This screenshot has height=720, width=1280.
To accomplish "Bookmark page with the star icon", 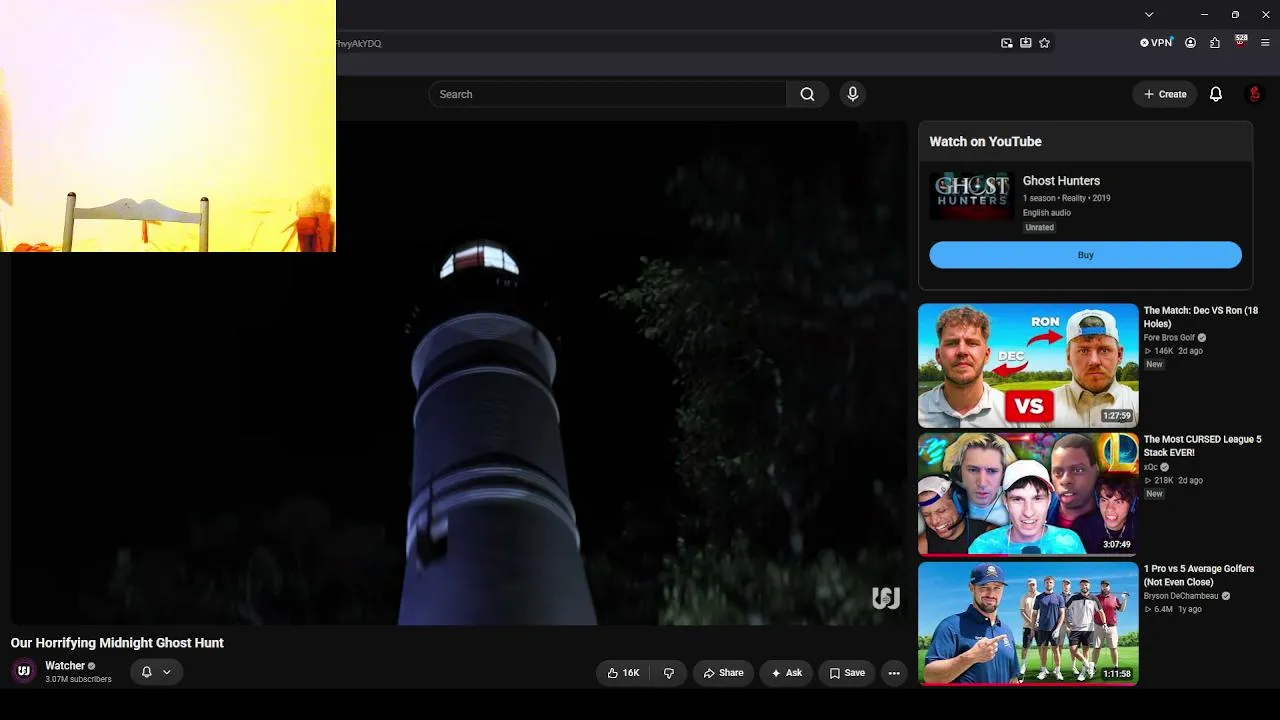I will point(1045,43).
